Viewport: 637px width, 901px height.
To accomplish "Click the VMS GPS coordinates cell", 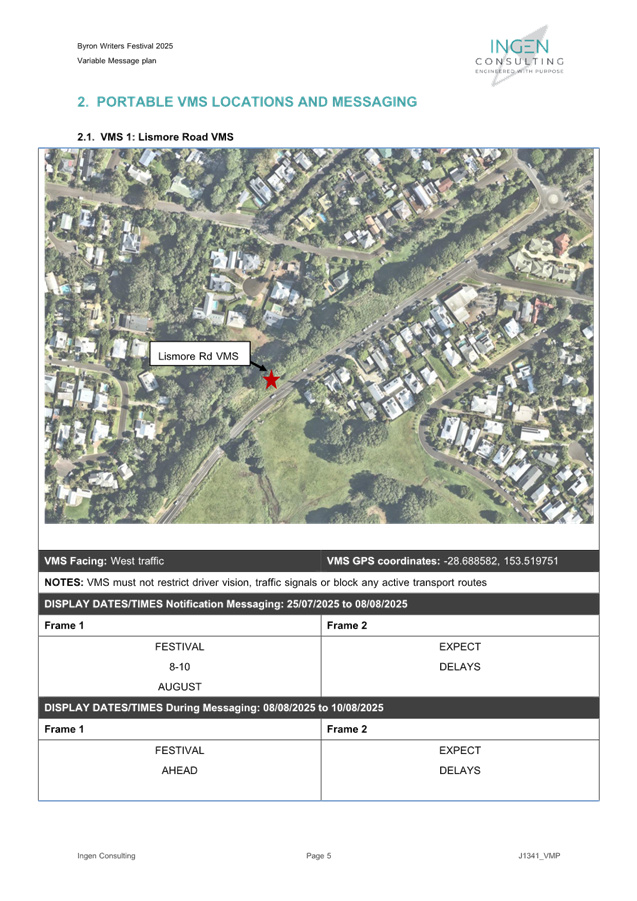I will tap(460, 561).
